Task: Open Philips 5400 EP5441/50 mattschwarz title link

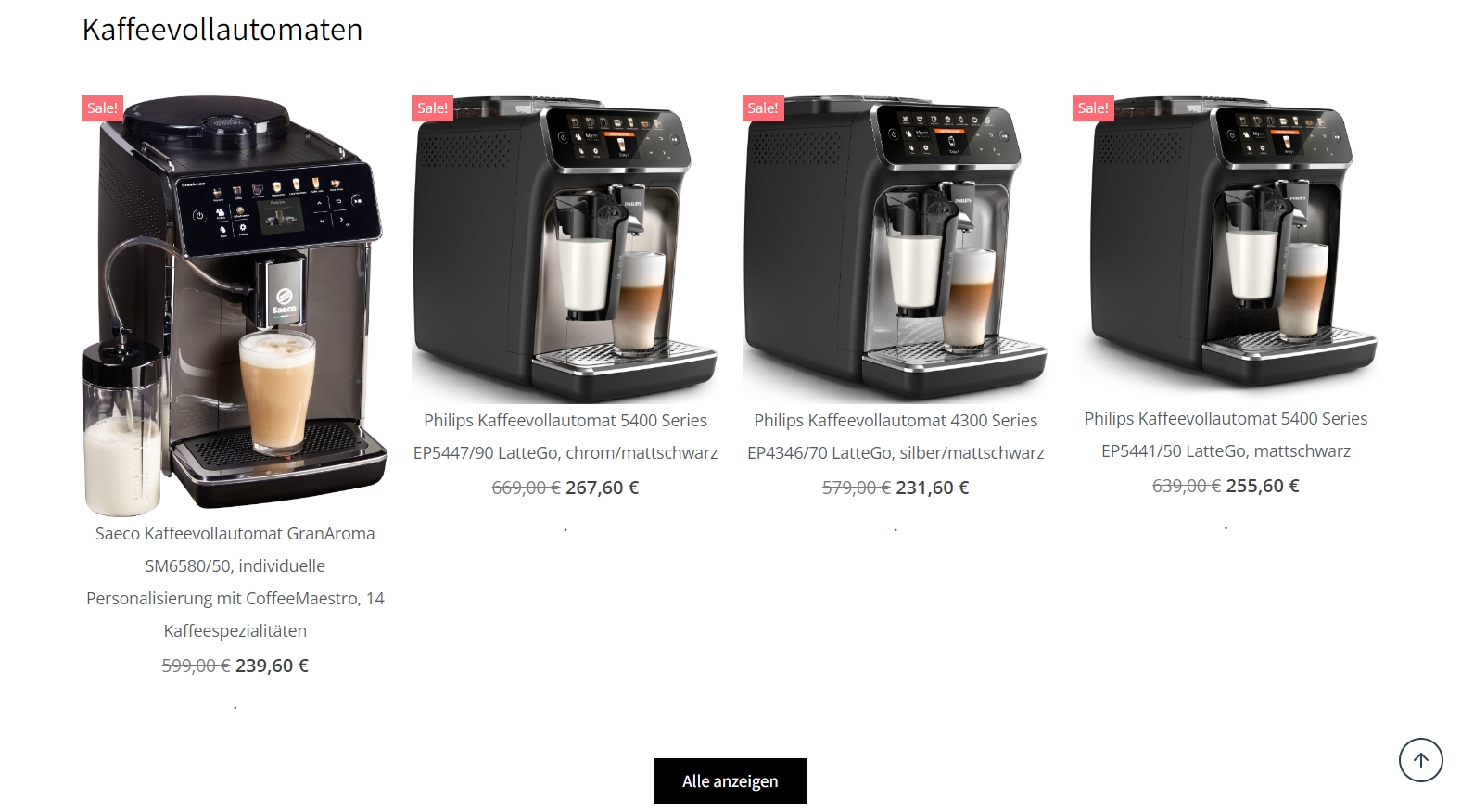Action: [x=1226, y=435]
